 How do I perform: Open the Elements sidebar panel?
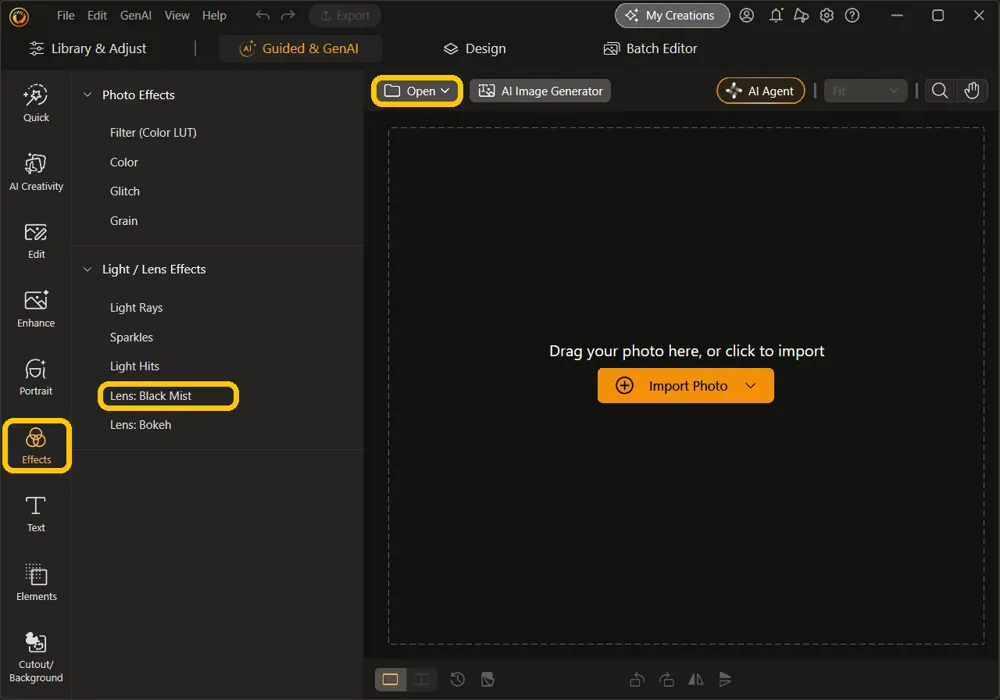tap(36, 583)
